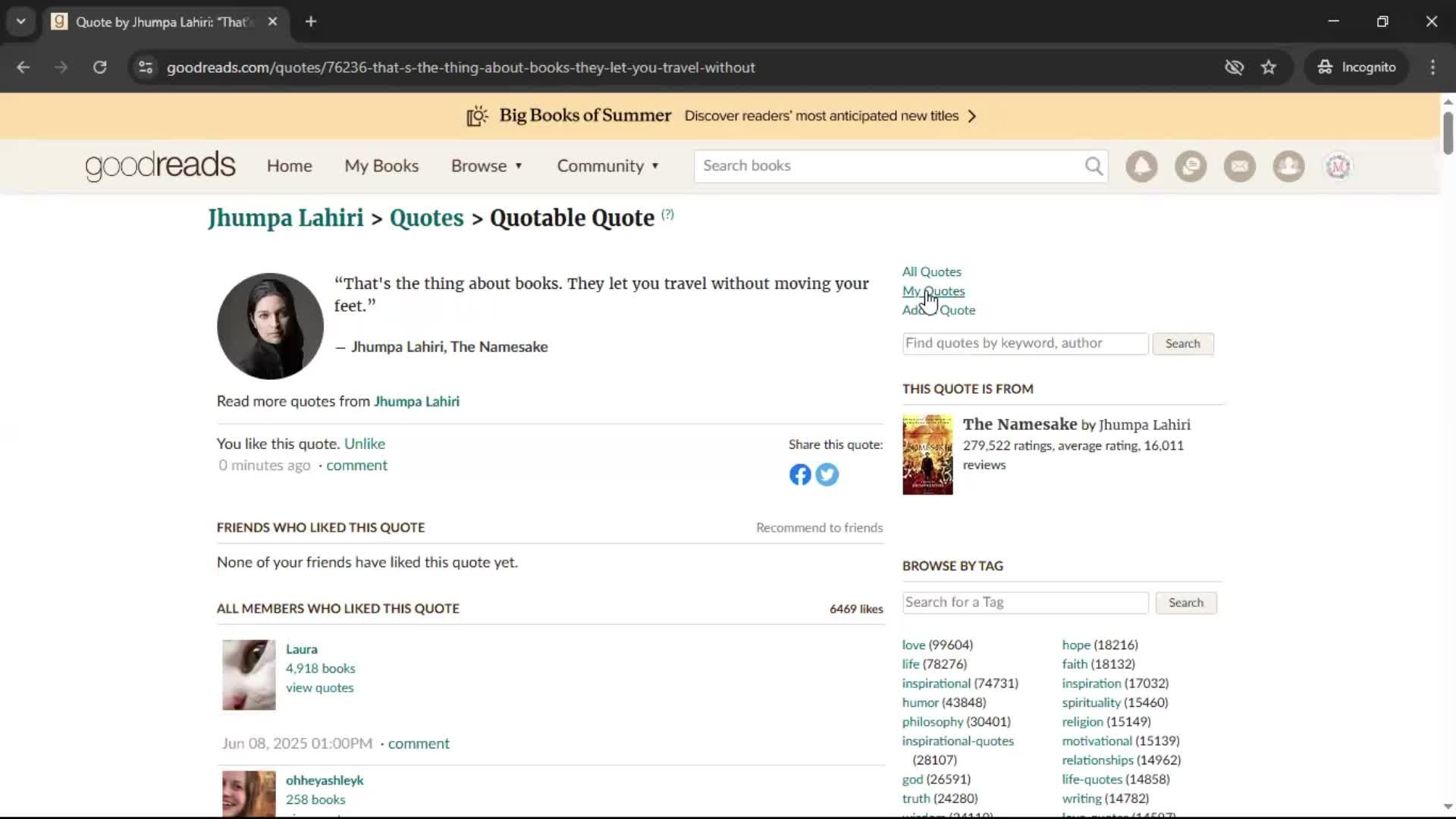This screenshot has height=819, width=1456.
Task: Click the Quotable Quote help question mark
Action: click(x=667, y=214)
